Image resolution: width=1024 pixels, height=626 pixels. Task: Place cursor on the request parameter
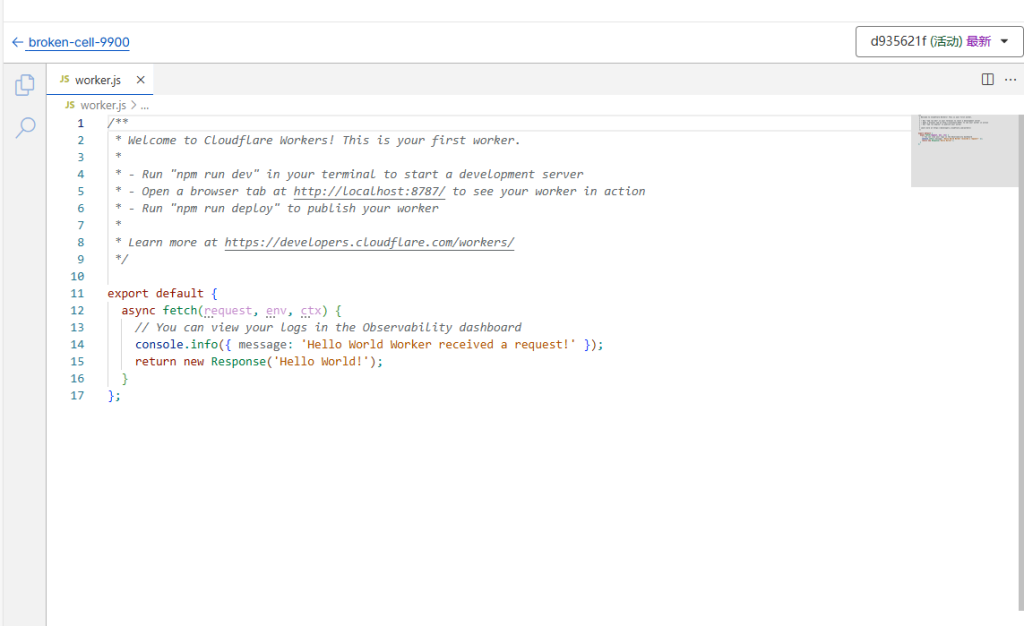pos(229,311)
